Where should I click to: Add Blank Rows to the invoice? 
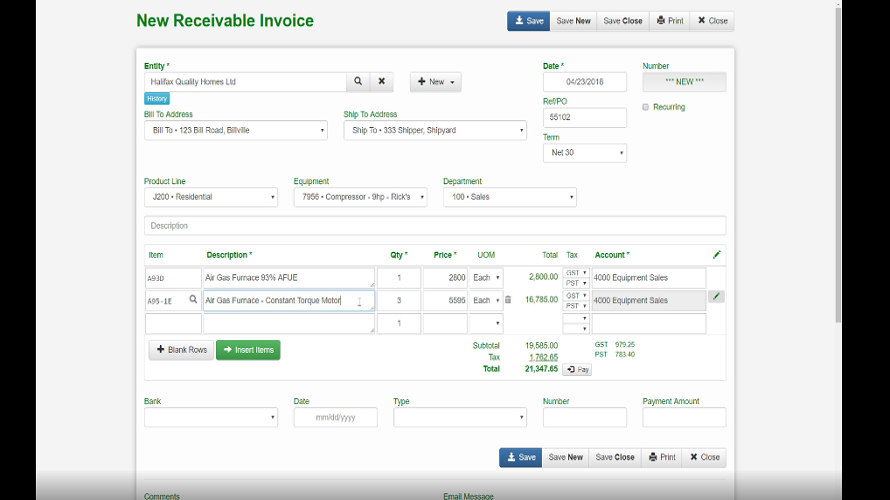point(181,350)
